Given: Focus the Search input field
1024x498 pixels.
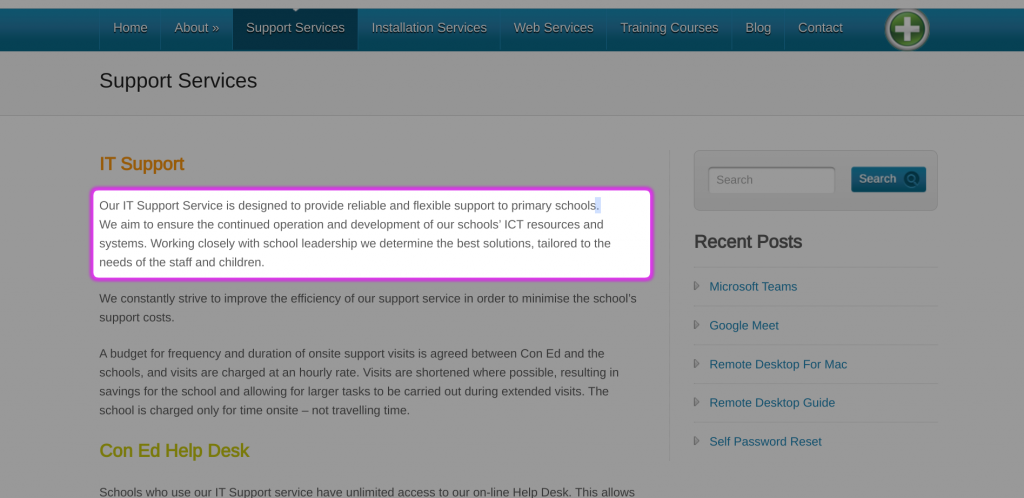Looking at the screenshot, I should (771, 179).
